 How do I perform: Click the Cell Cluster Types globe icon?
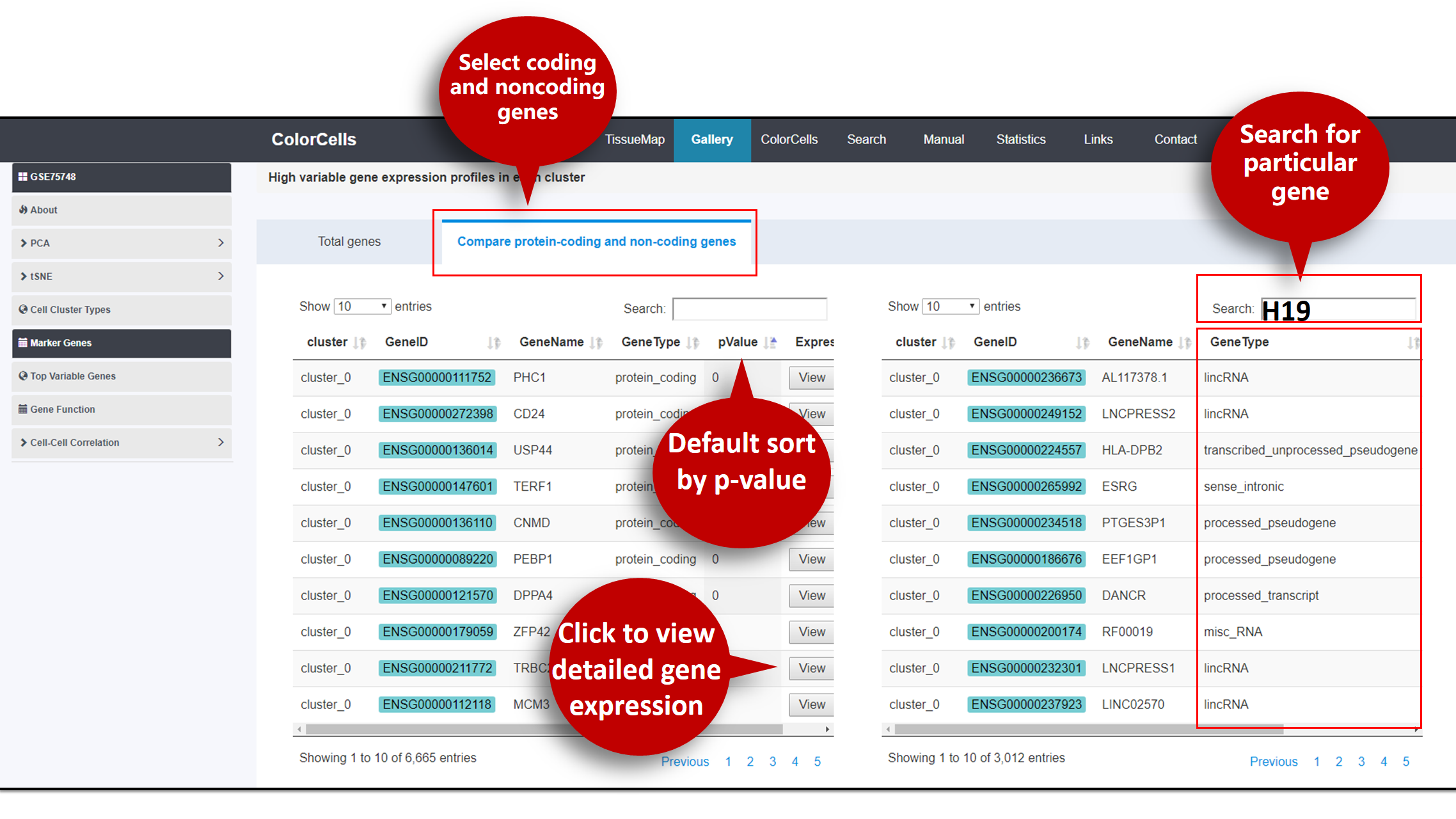pyautogui.click(x=23, y=309)
